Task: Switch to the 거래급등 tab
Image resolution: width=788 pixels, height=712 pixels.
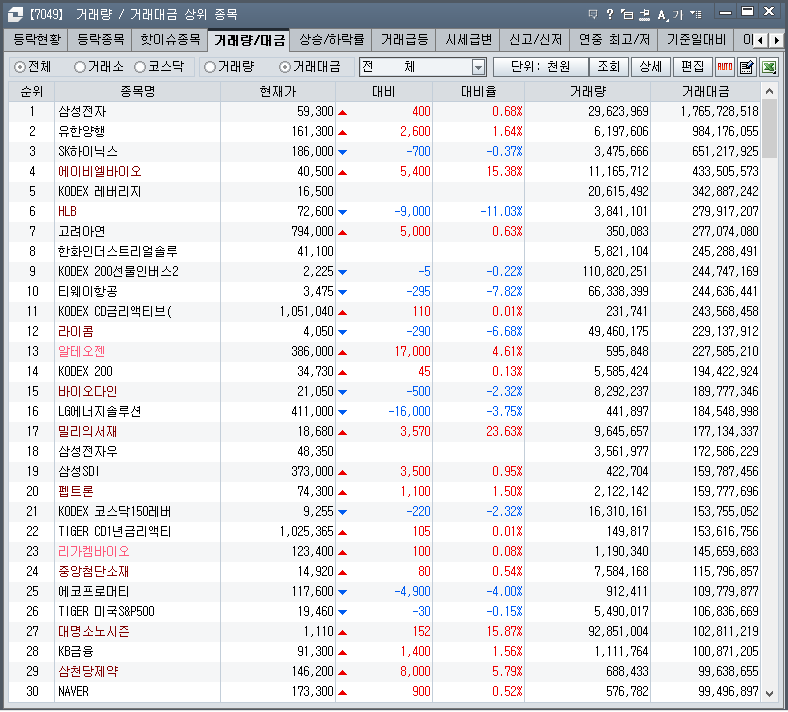Action: [x=404, y=40]
